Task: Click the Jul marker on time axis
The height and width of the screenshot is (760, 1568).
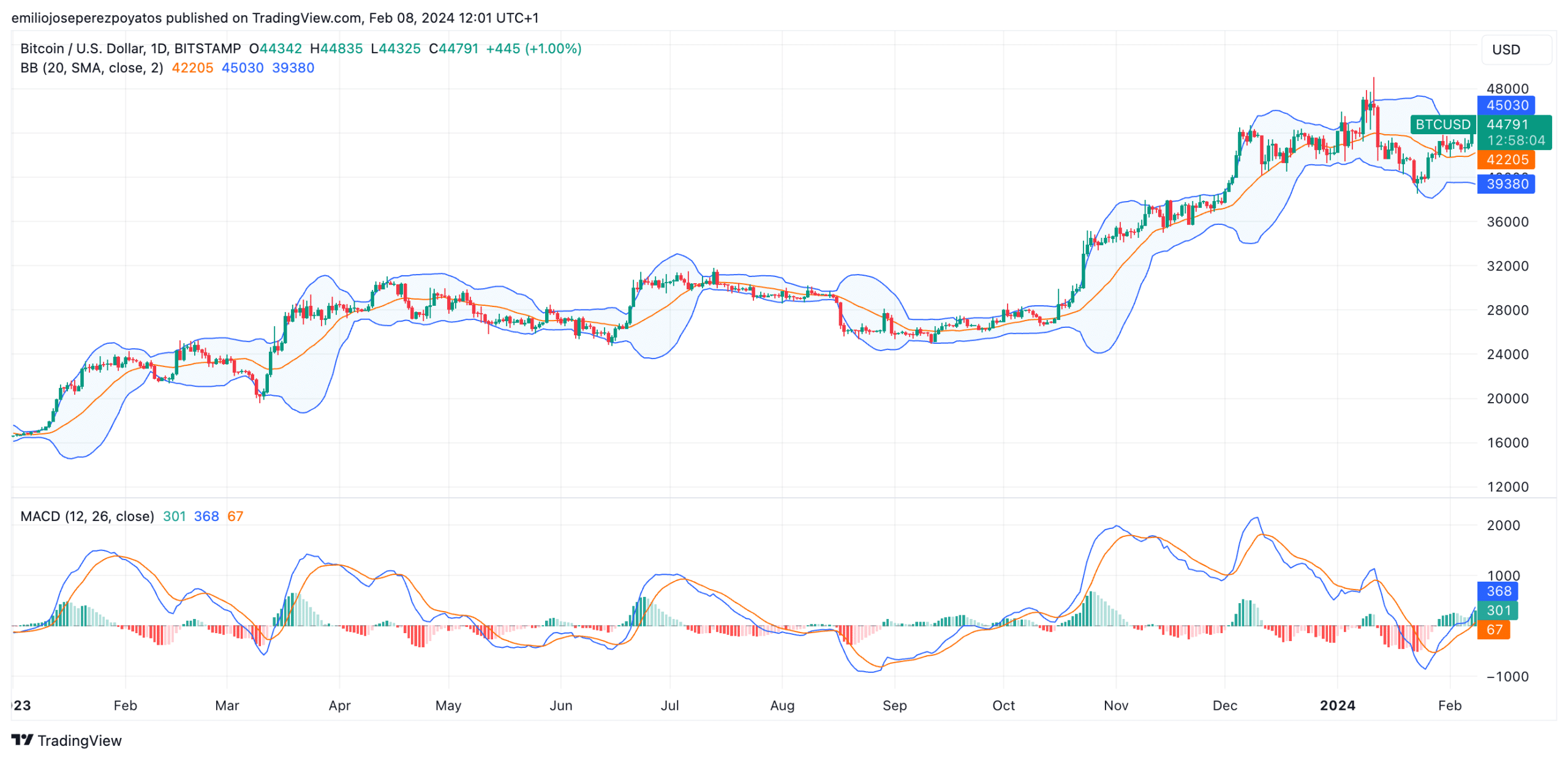Action: (x=669, y=705)
